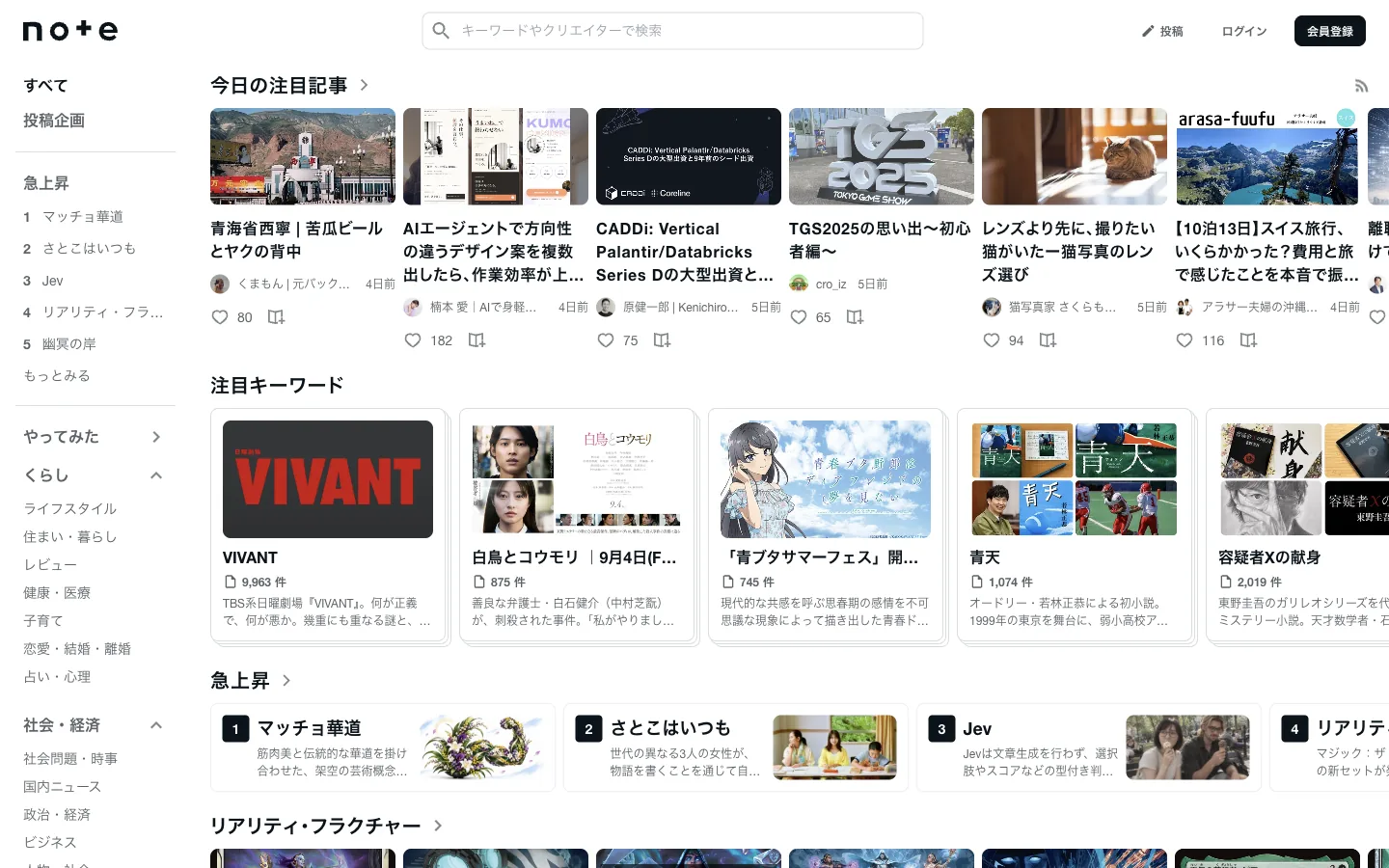Open 急上昇 section chevron

point(286,680)
